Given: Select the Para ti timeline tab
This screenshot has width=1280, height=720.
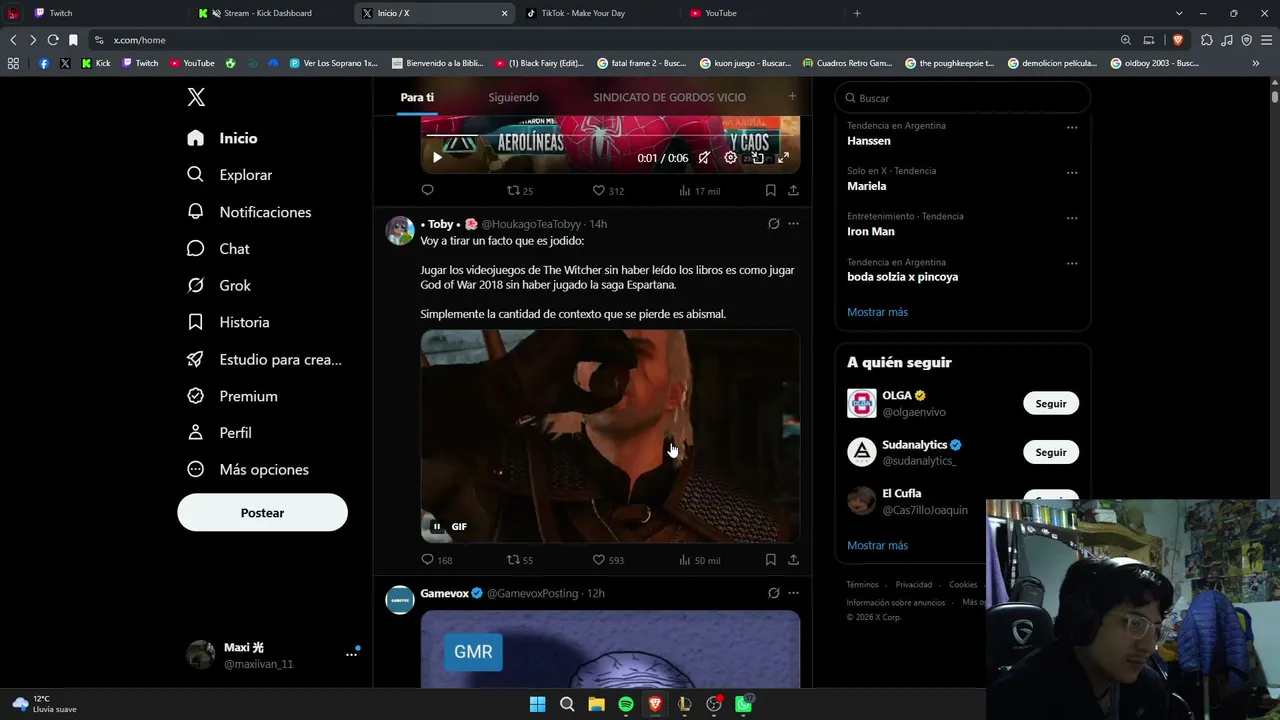Looking at the screenshot, I should pyautogui.click(x=417, y=97).
